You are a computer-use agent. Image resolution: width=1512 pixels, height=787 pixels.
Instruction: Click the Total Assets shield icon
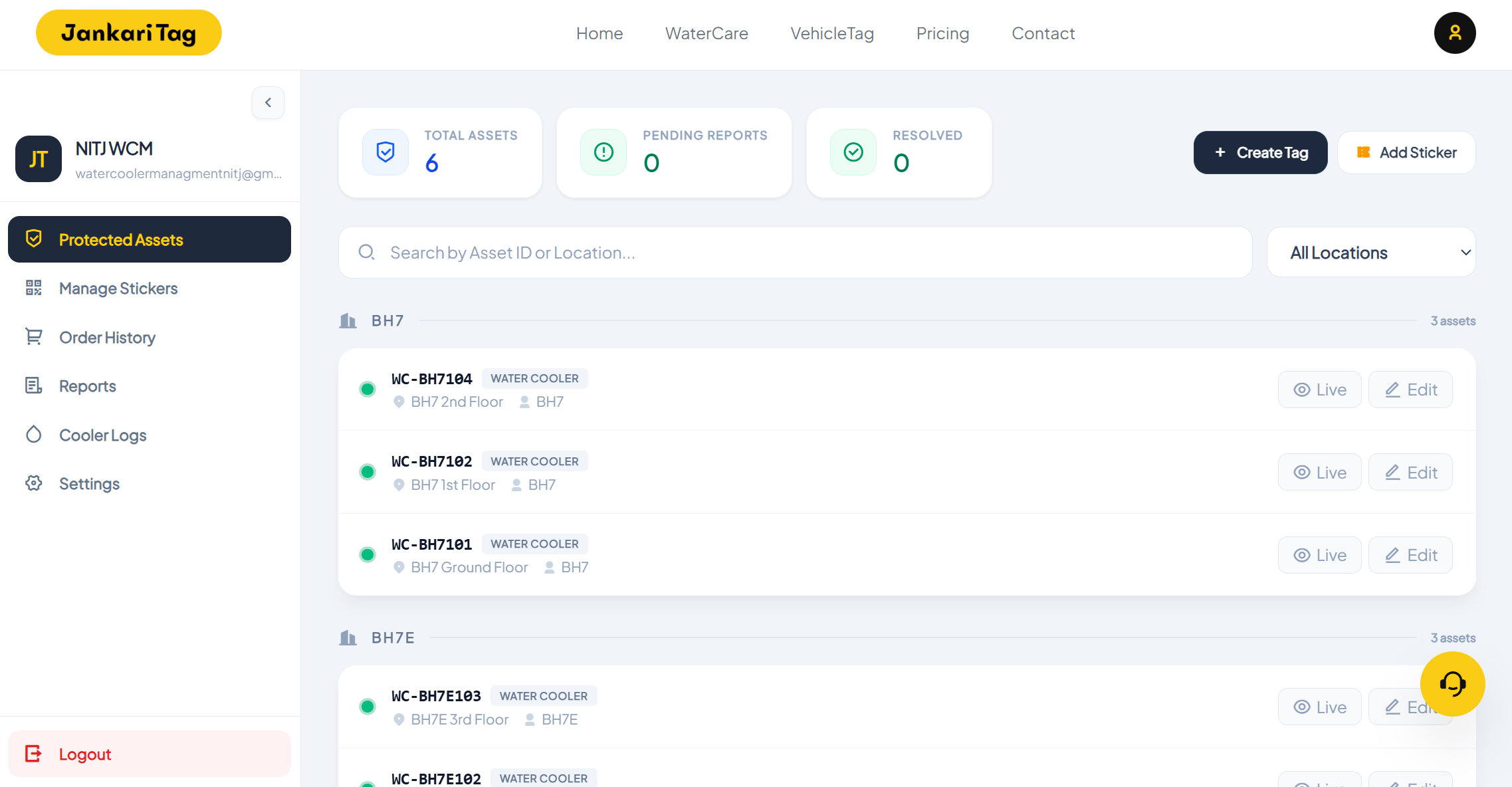point(385,152)
